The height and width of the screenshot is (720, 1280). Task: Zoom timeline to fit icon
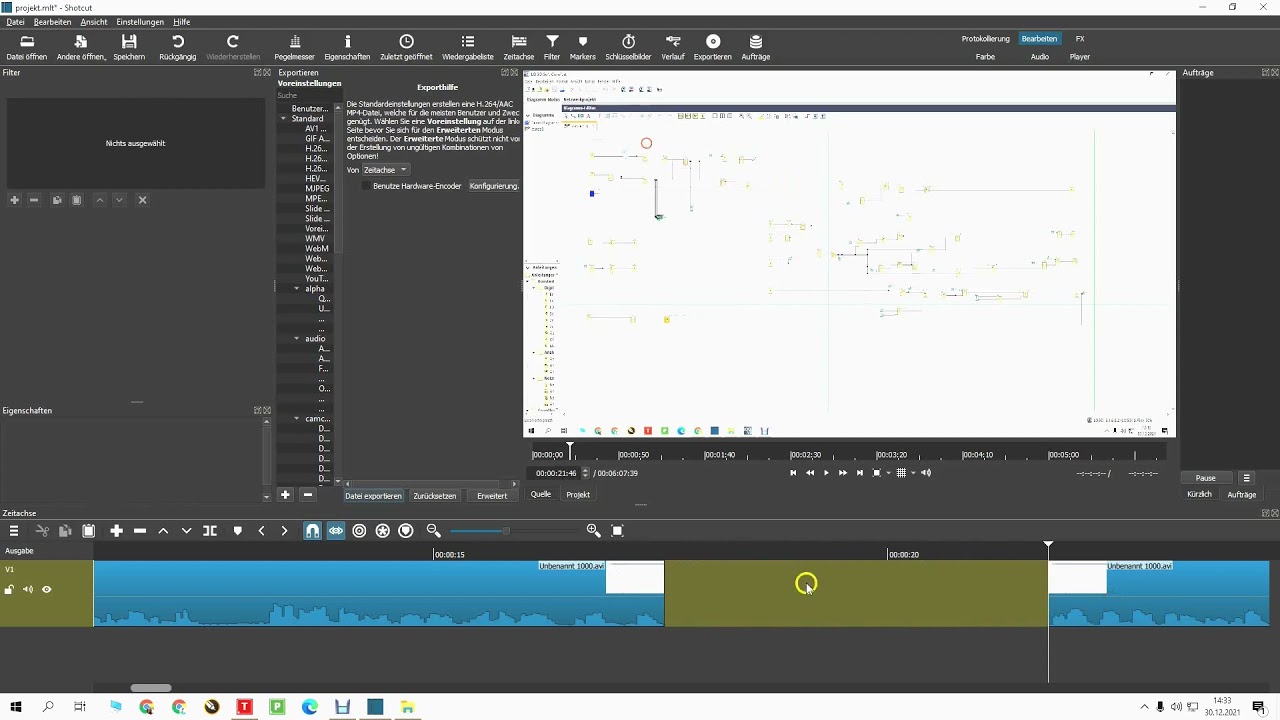click(617, 531)
